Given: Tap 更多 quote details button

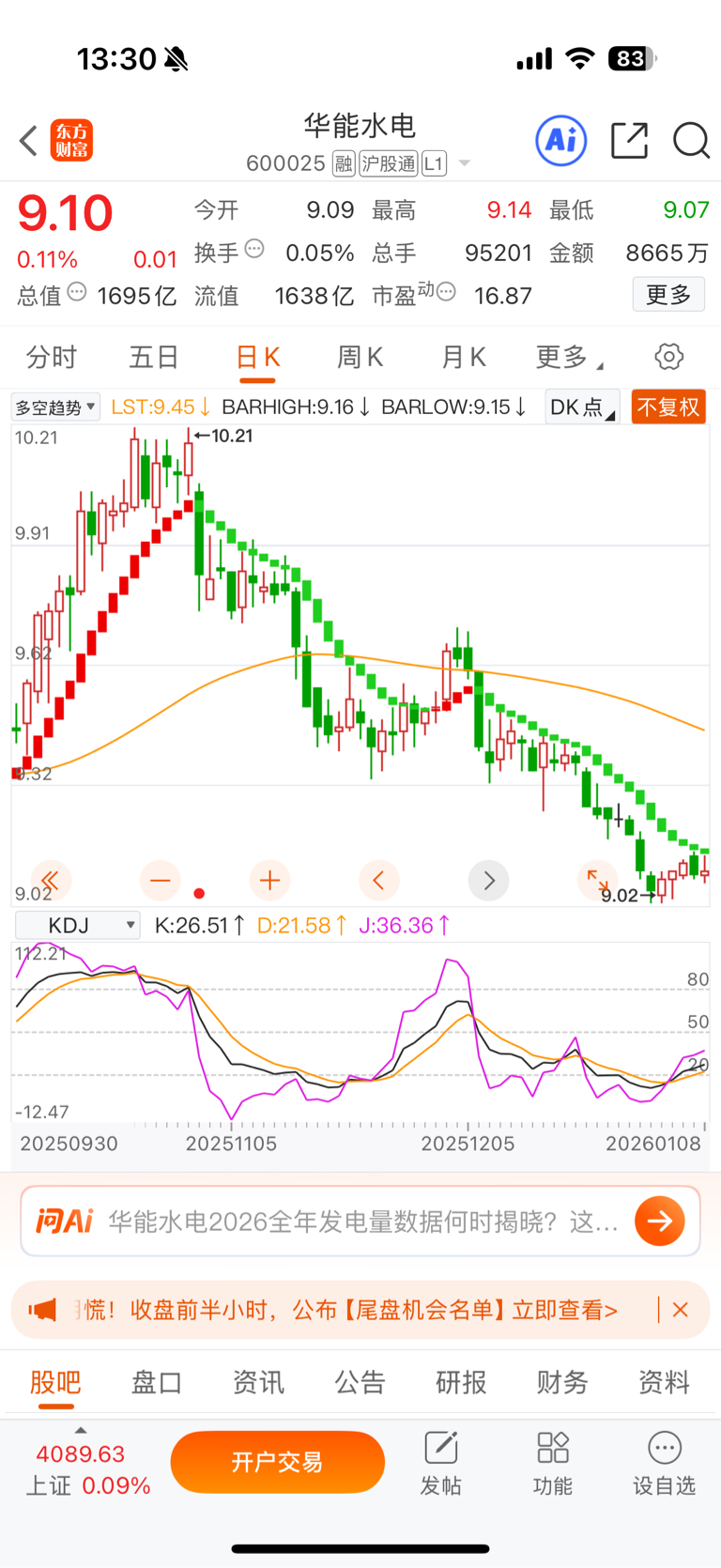Looking at the screenshot, I should [668, 295].
